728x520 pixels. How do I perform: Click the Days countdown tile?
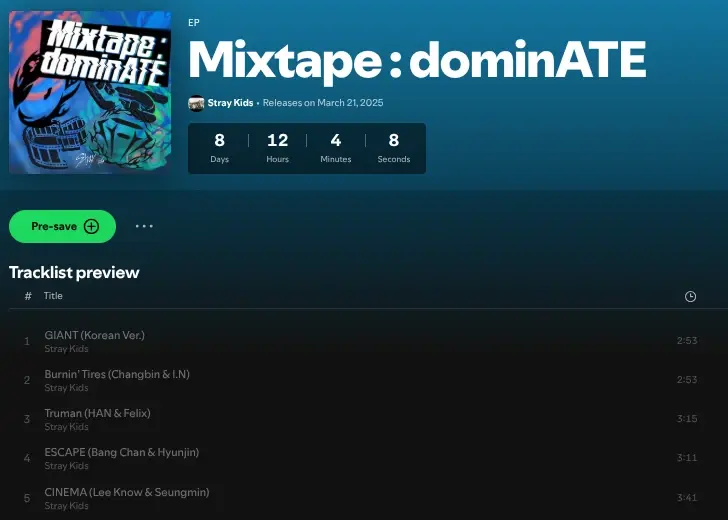(219, 148)
